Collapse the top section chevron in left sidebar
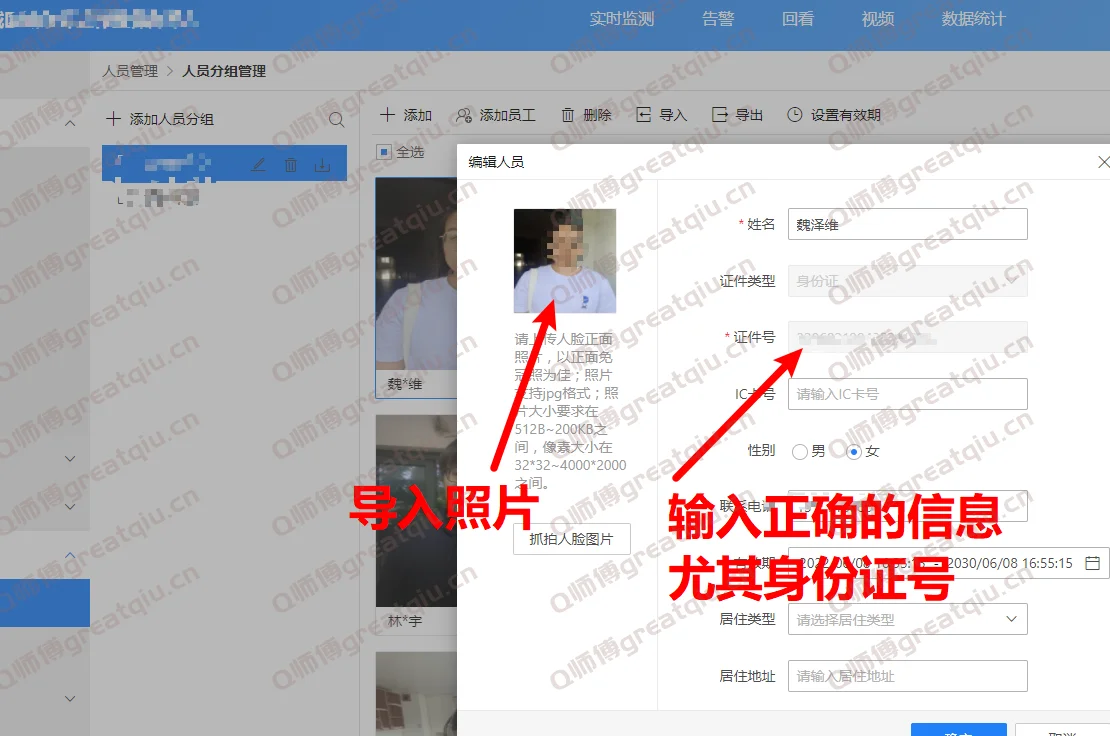 point(70,123)
